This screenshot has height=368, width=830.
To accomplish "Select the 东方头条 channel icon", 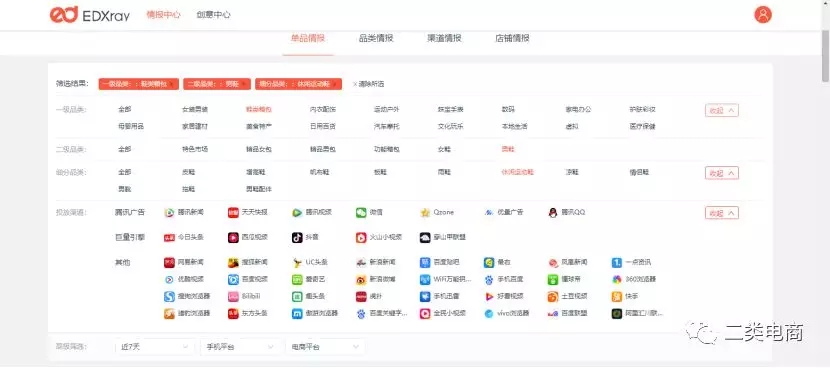I will (x=233, y=313).
